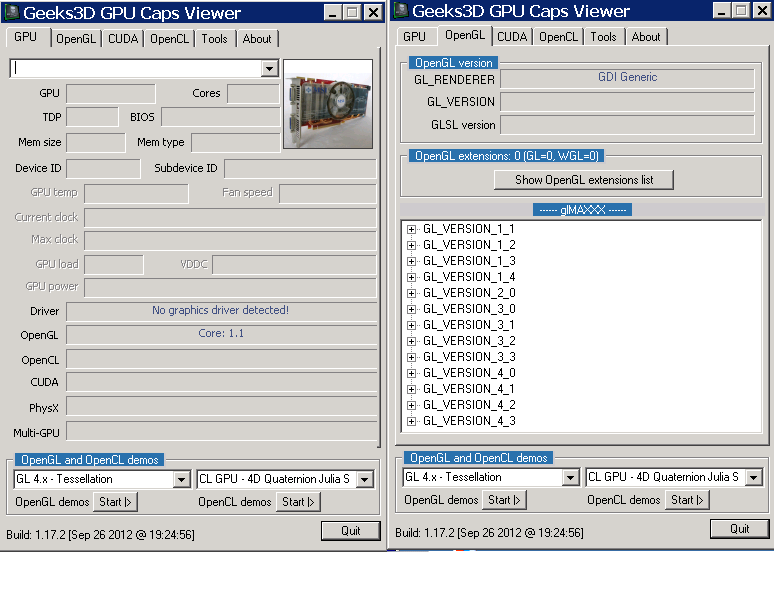Close the right GPU Caps Viewer window

tap(762, 10)
